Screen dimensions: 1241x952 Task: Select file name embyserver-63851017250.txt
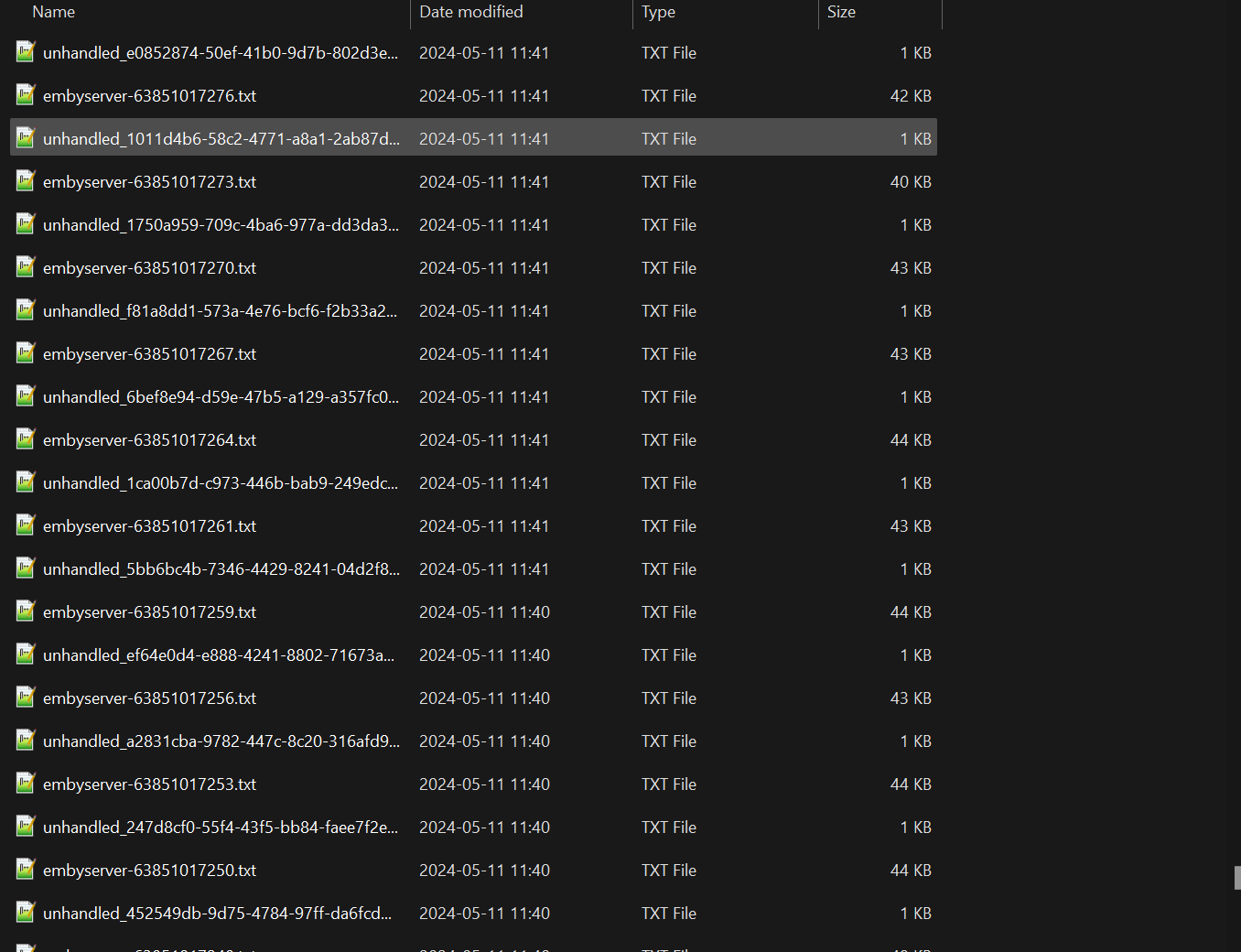click(149, 871)
